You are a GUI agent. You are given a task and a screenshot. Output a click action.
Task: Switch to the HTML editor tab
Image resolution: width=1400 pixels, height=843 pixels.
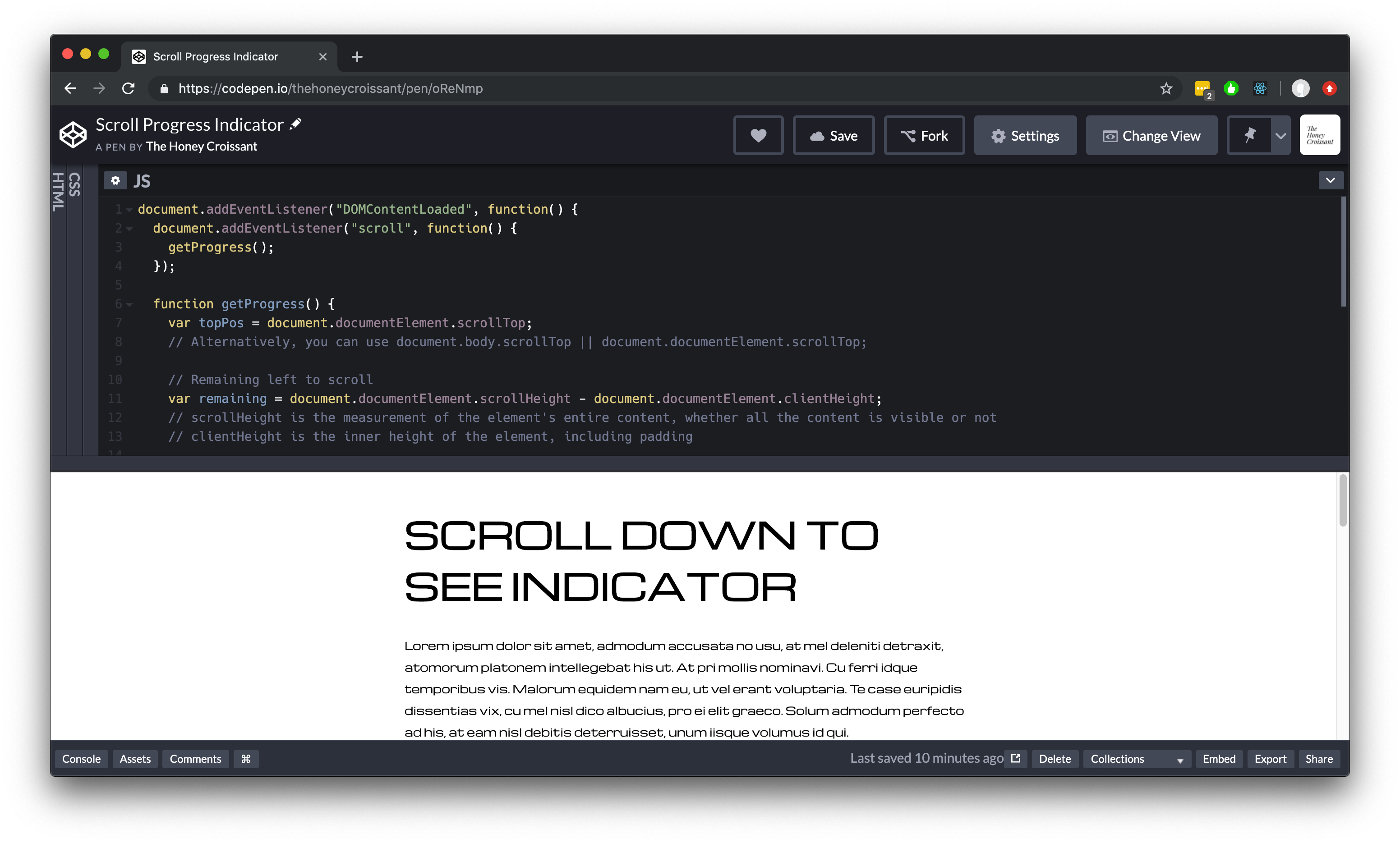pos(58,192)
